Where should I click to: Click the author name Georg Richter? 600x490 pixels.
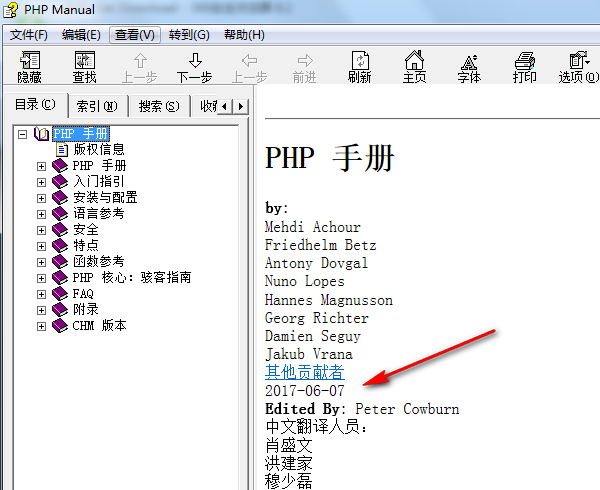pos(317,318)
